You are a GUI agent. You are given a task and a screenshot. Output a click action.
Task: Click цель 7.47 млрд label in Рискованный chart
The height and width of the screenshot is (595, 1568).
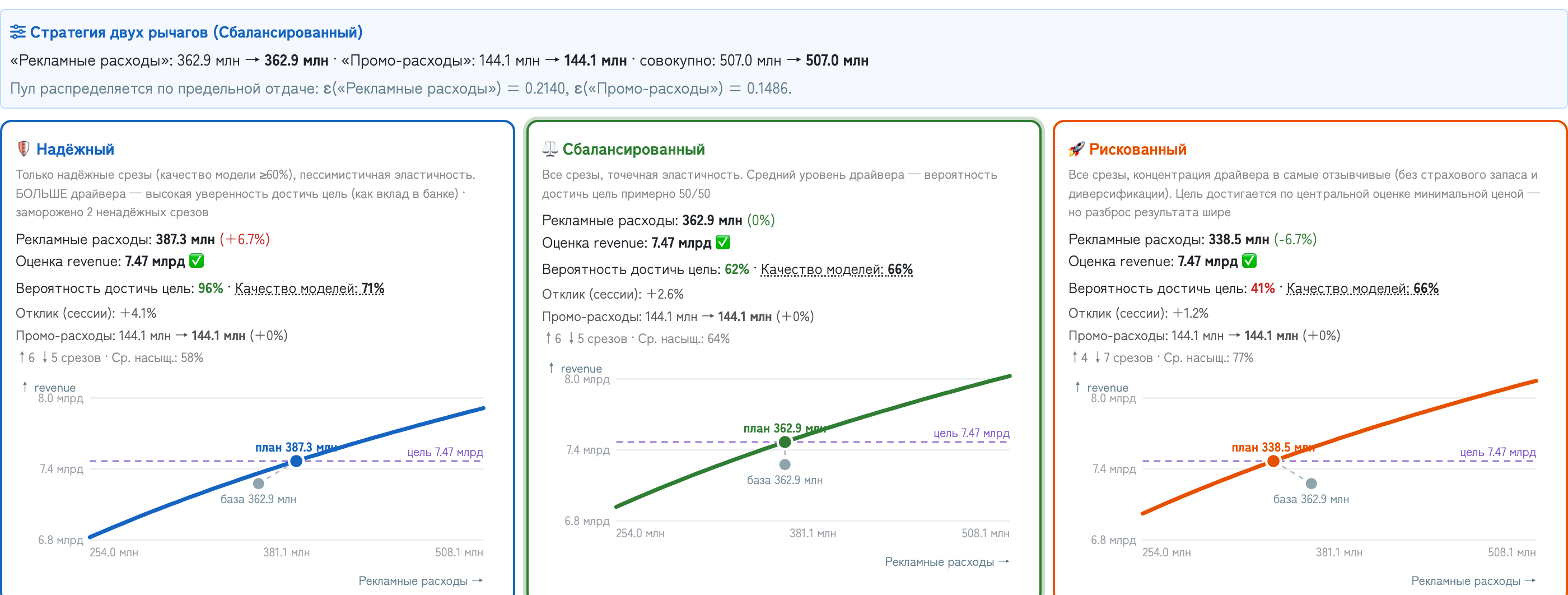1498,452
